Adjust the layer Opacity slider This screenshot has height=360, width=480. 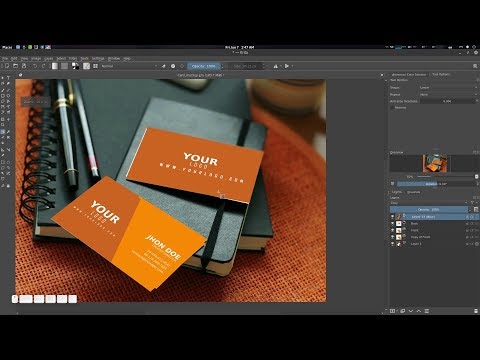[429, 209]
